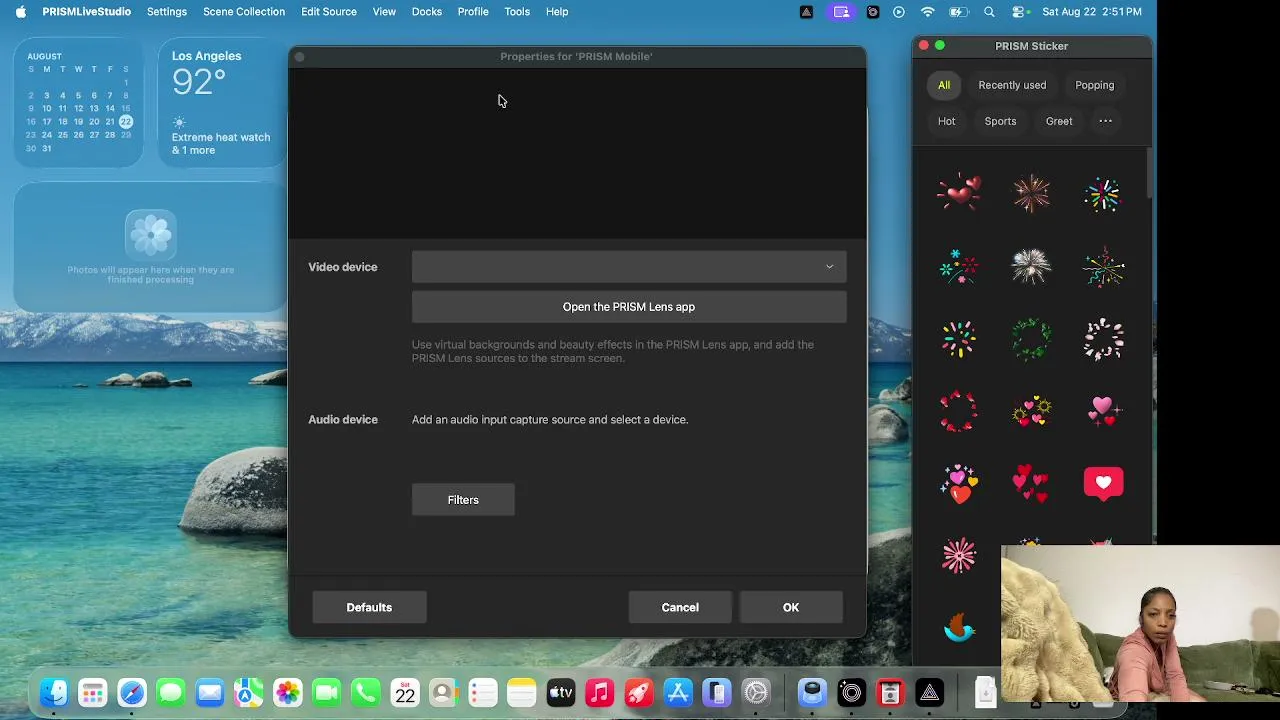
Task: Launch Music from the Dock
Action: tap(600, 692)
